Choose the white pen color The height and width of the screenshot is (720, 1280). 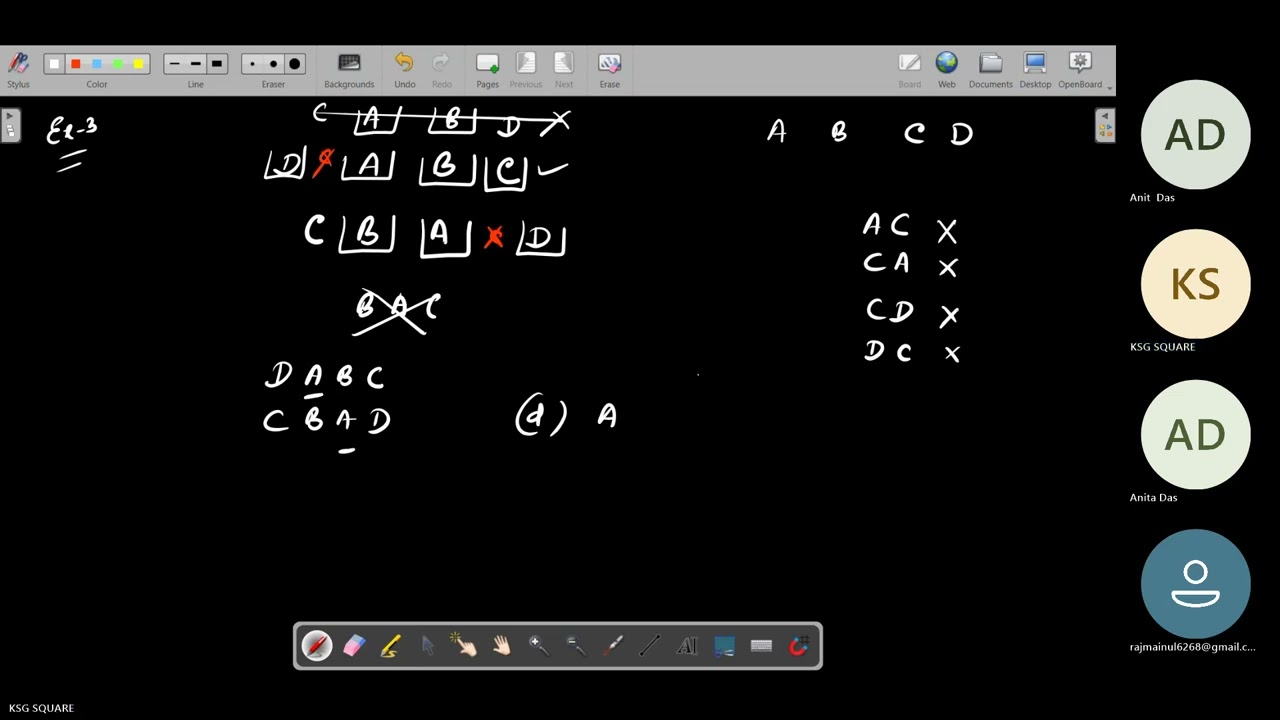tap(54, 64)
